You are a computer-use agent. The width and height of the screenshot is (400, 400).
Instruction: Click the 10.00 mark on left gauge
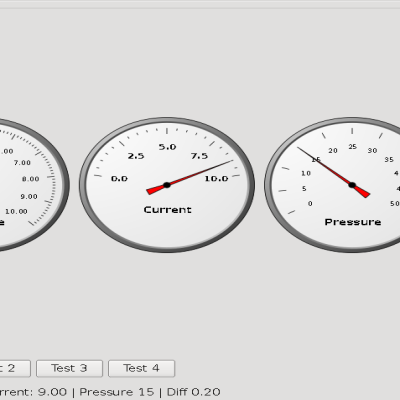[16, 211]
